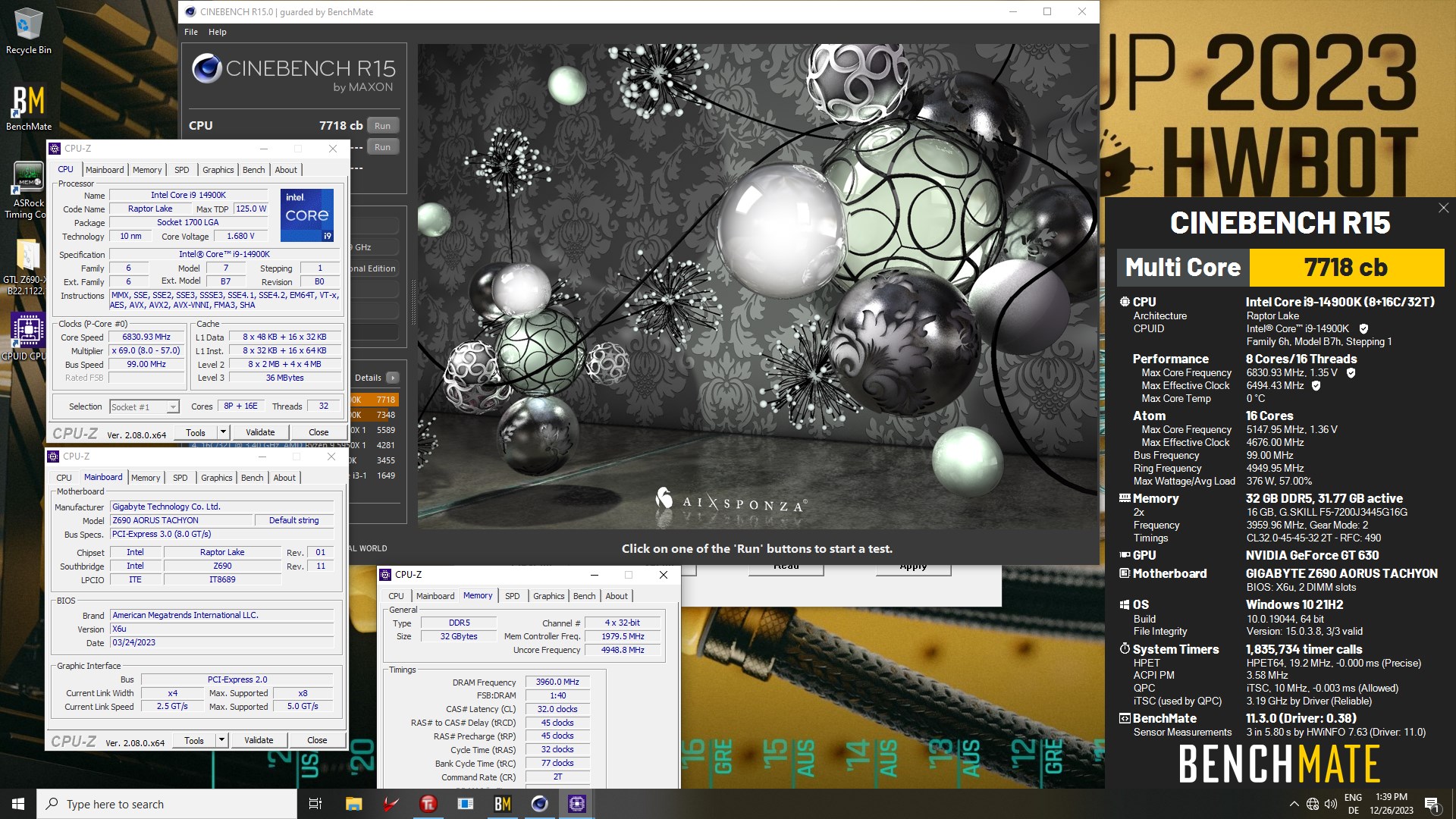Select SPD tab in Memory CPU-Z window
Screen dimensions: 1456x819
pos(513,596)
